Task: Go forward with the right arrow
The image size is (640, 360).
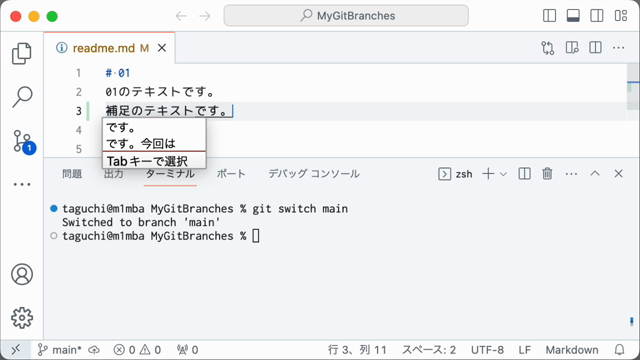Action: click(x=205, y=16)
